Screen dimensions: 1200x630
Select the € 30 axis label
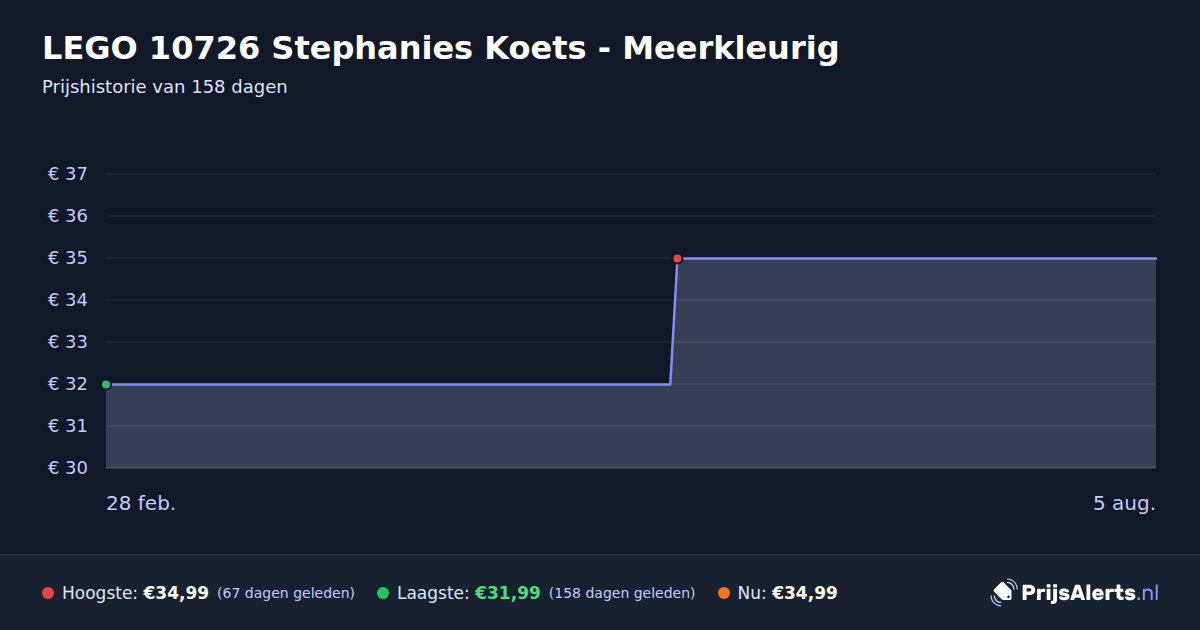pos(68,468)
